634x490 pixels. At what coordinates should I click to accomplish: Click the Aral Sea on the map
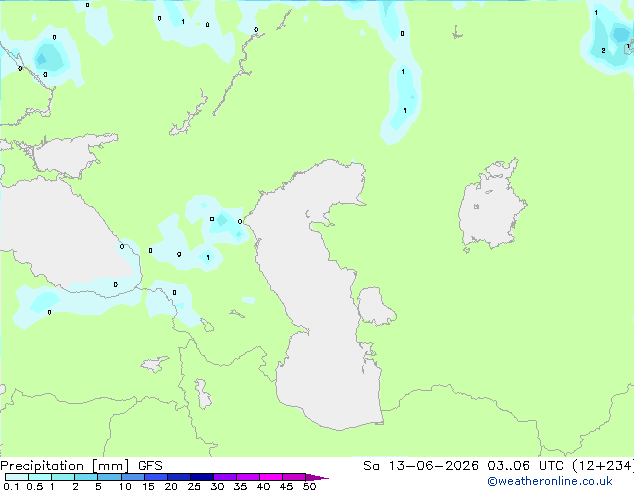click(491, 206)
